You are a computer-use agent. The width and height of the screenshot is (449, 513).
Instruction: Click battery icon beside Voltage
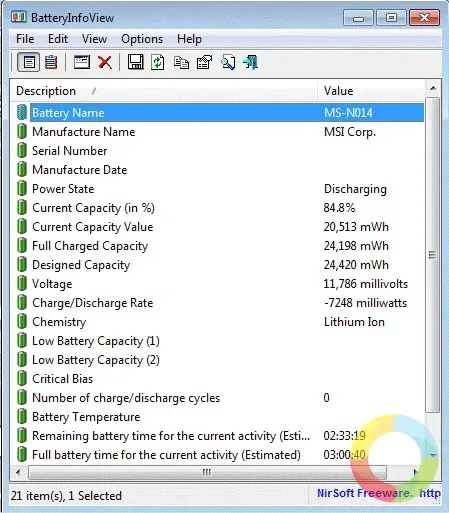22,284
